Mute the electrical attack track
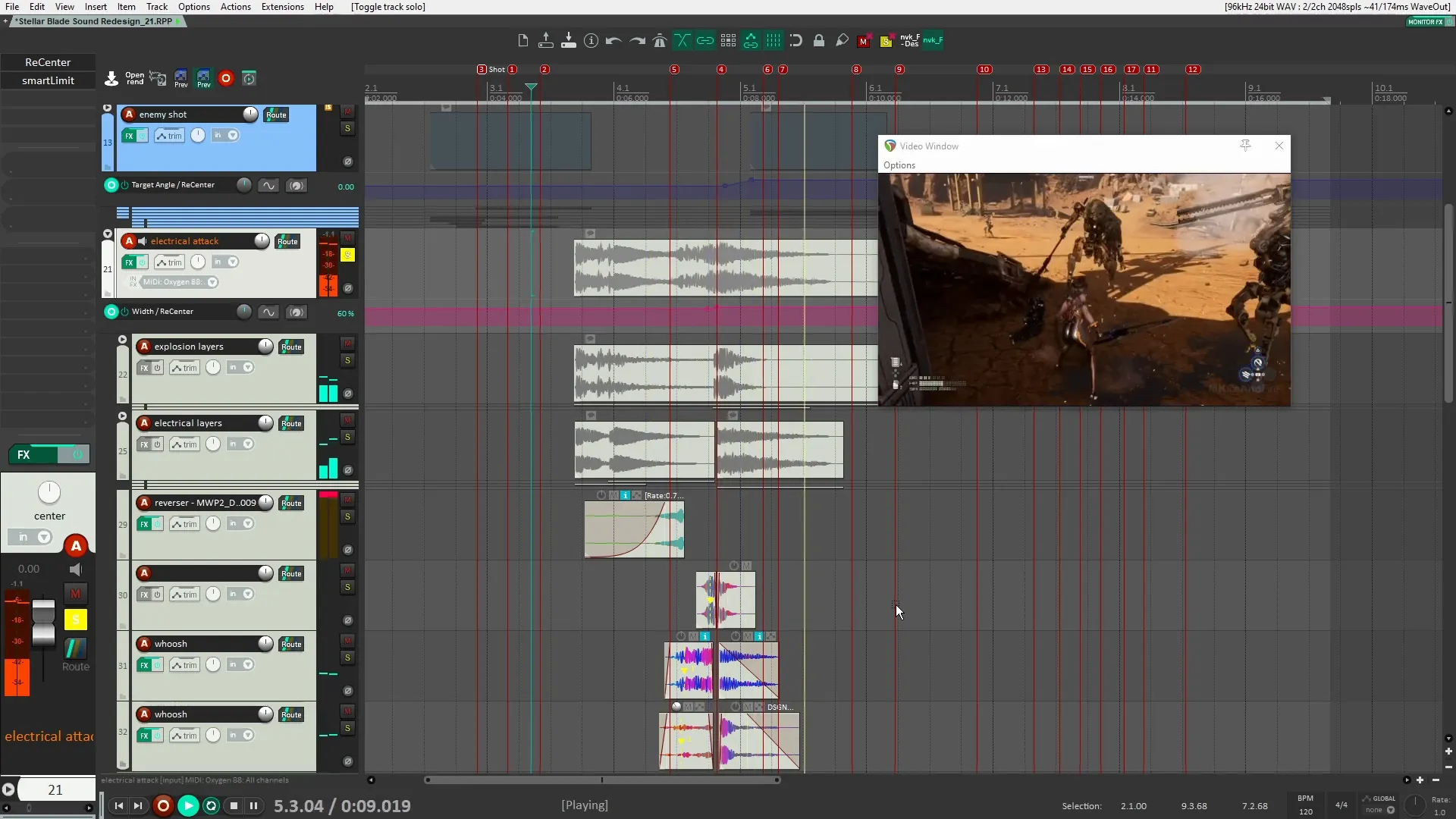The image size is (1456, 819). point(348,237)
